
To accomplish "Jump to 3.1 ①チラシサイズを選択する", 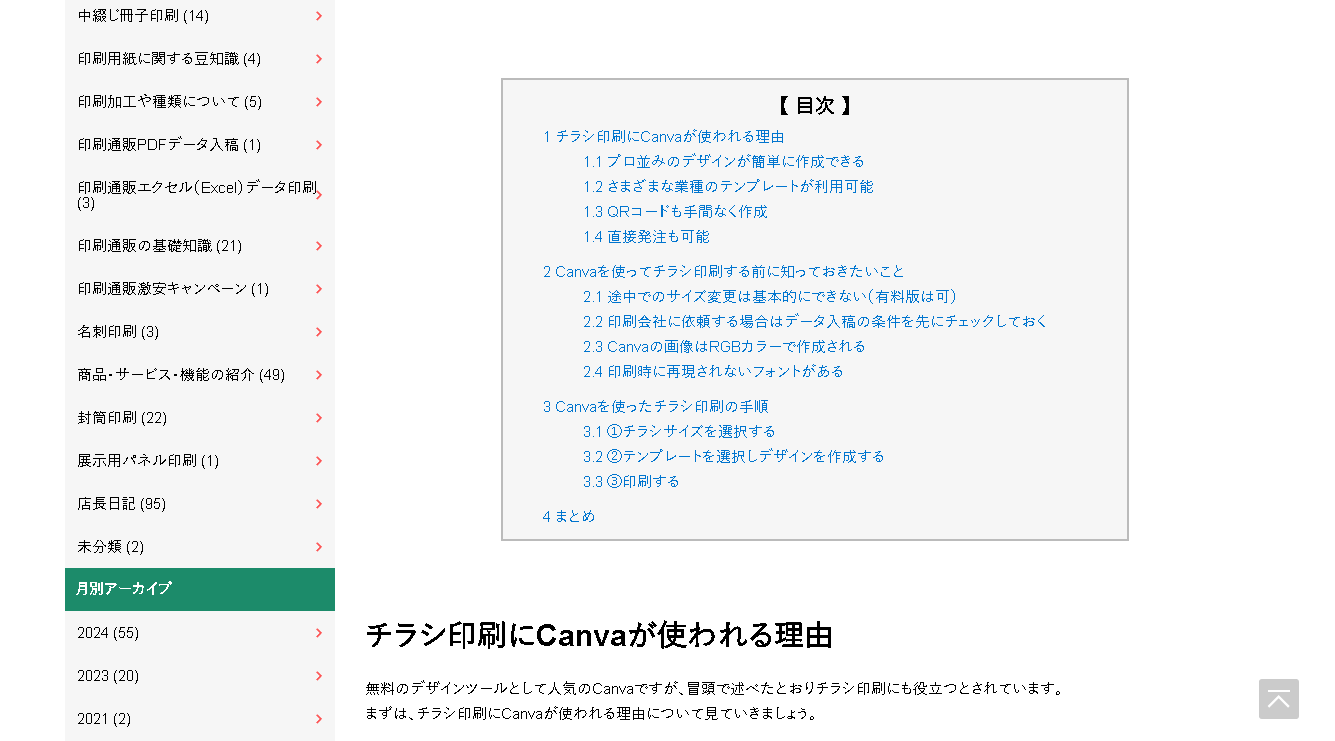I will [x=679, y=432].
